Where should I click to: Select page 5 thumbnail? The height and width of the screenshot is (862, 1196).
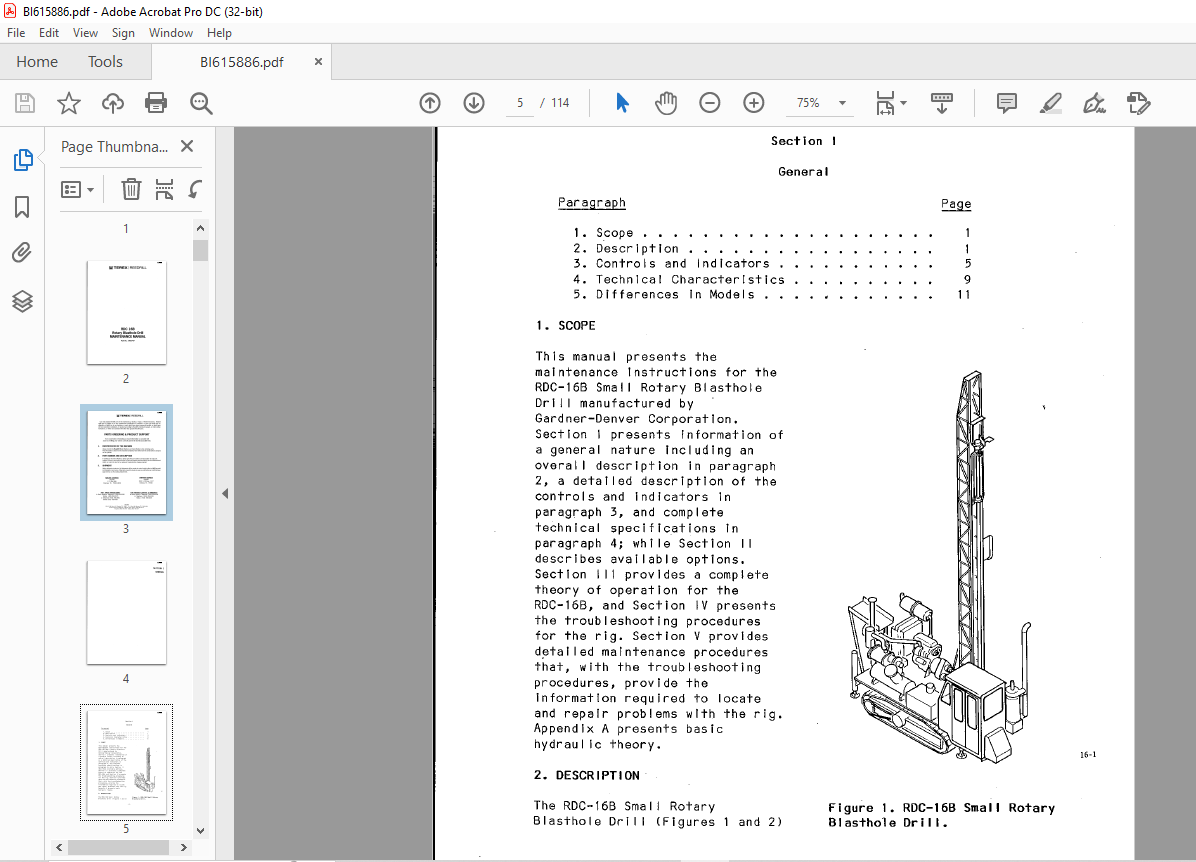[x=127, y=762]
